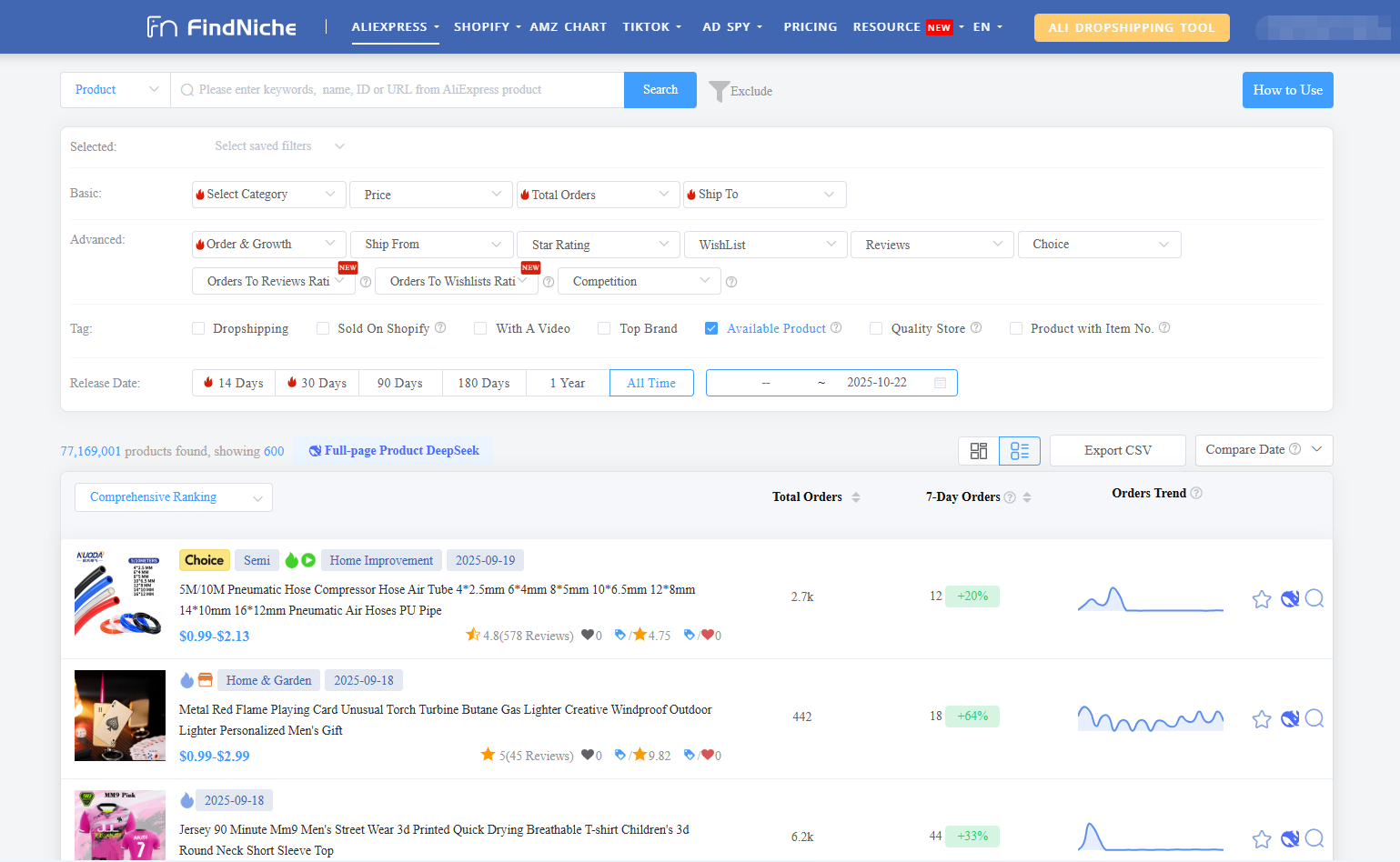Open the SHOPIFY menu in the navbar
The width and height of the screenshot is (1400, 862).
[487, 27]
